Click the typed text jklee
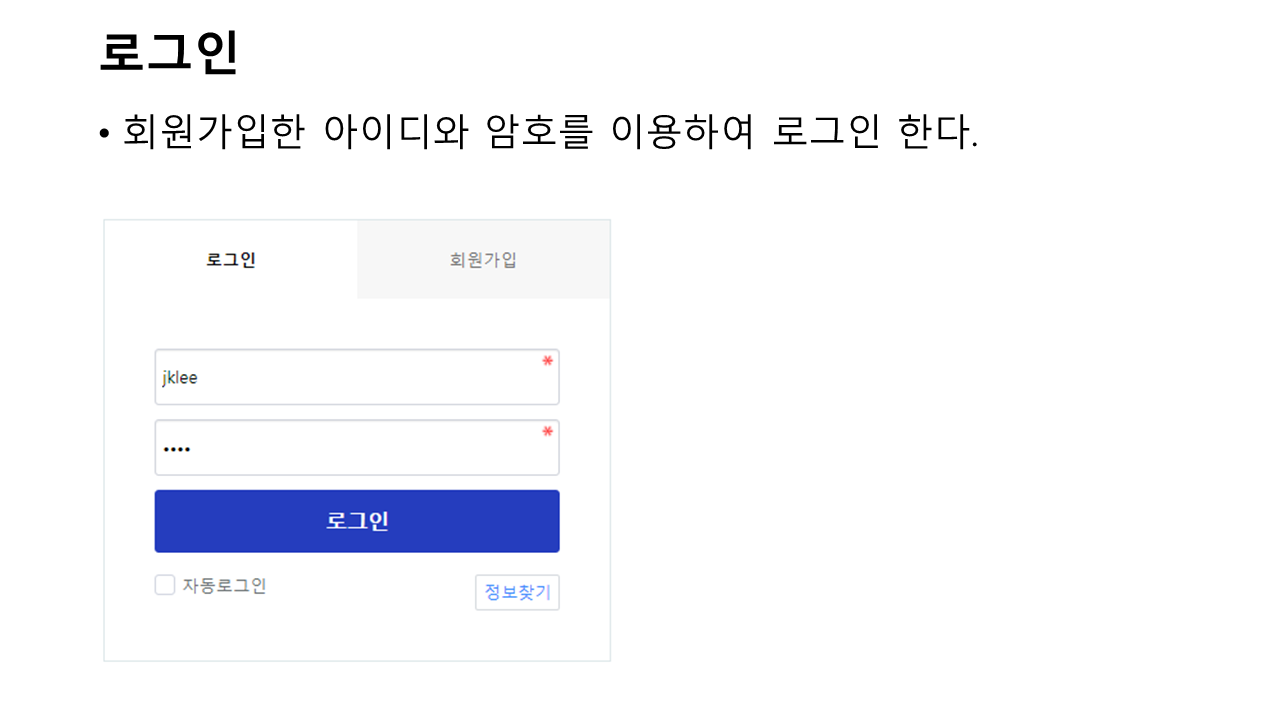The width and height of the screenshot is (1280, 720). (180, 378)
